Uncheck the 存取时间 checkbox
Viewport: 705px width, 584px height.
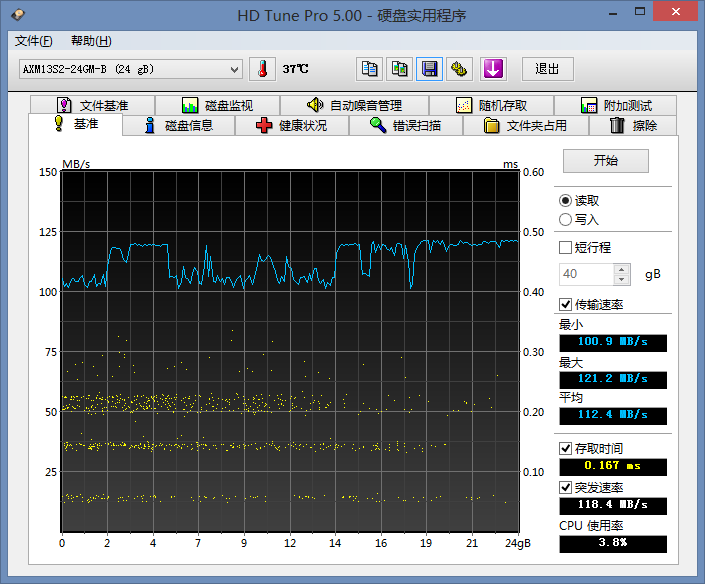pos(566,449)
